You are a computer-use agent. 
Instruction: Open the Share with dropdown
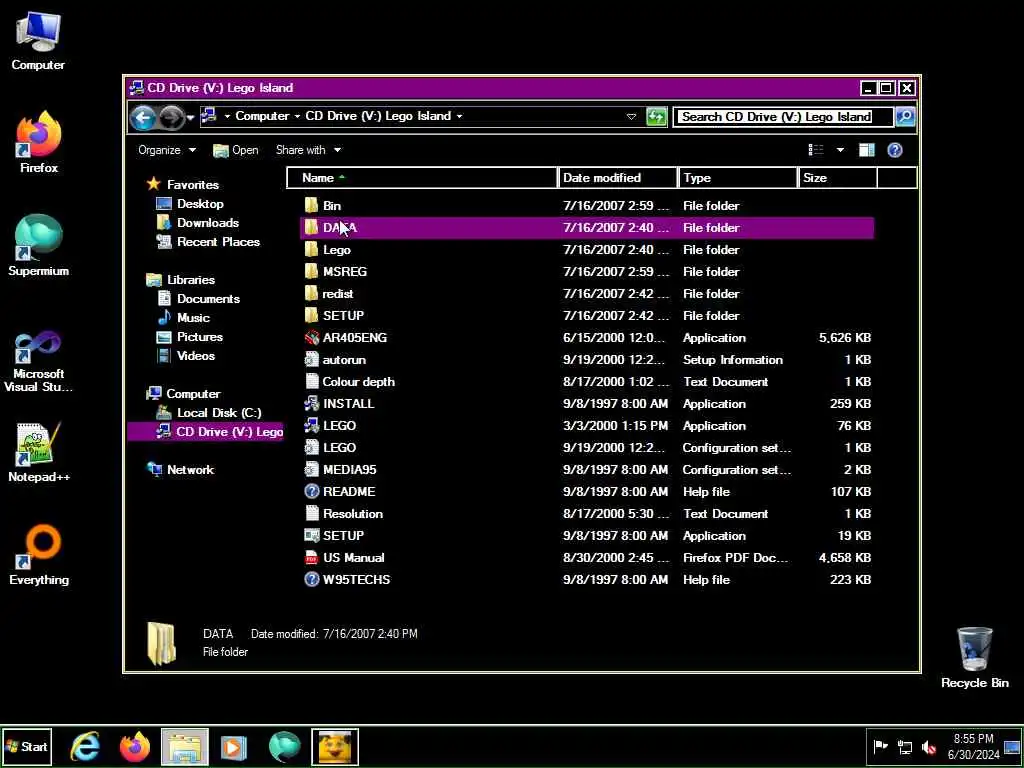point(308,150)
